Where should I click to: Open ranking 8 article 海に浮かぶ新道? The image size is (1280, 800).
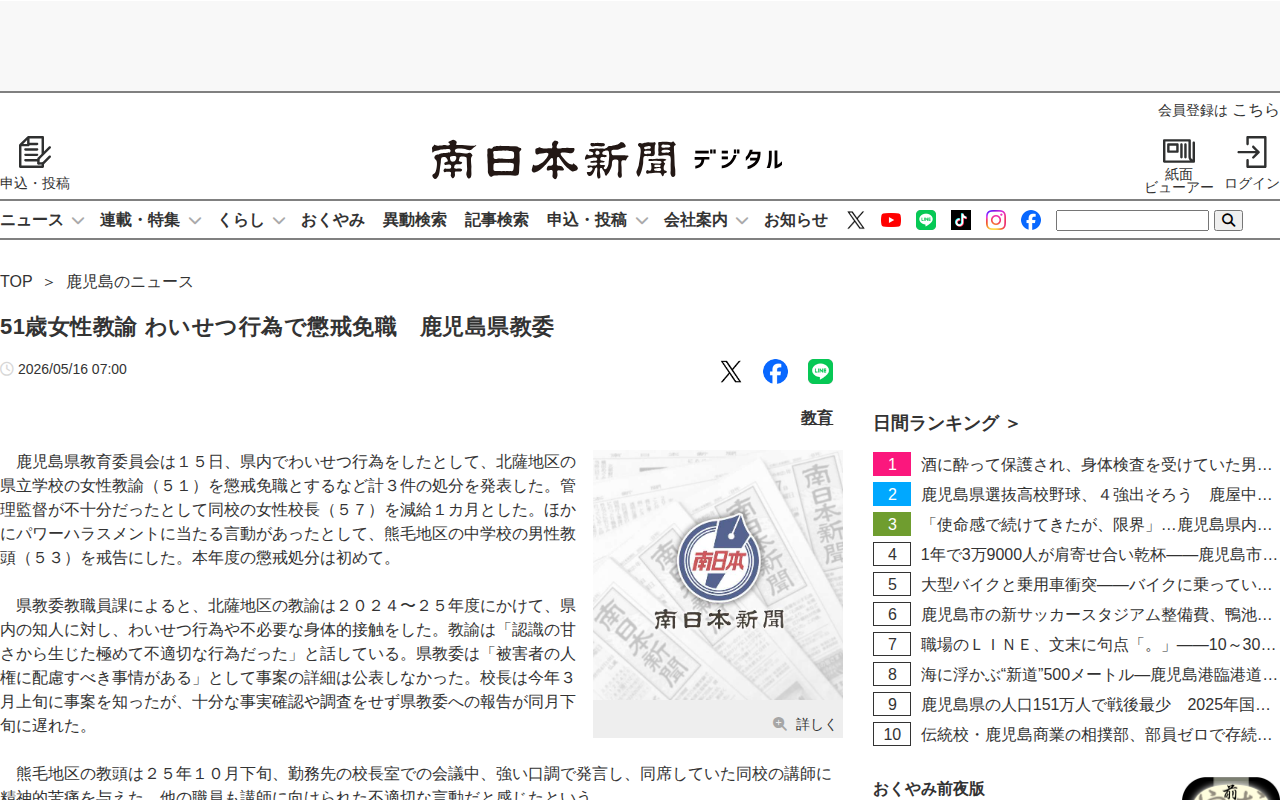tap(1099, 674)
